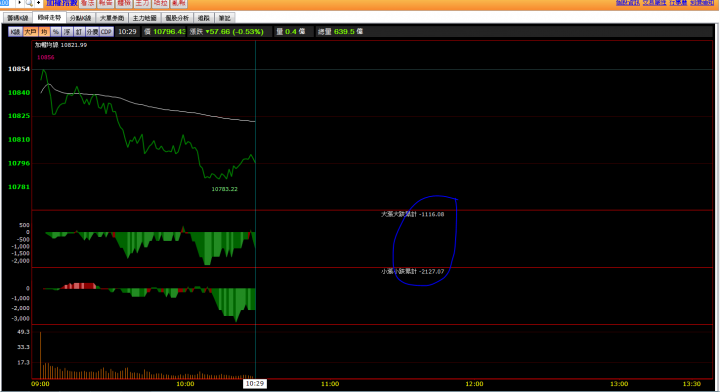720x392 pixels.
Task: Click the -1,500 axis label
Action: pos(21,253)
